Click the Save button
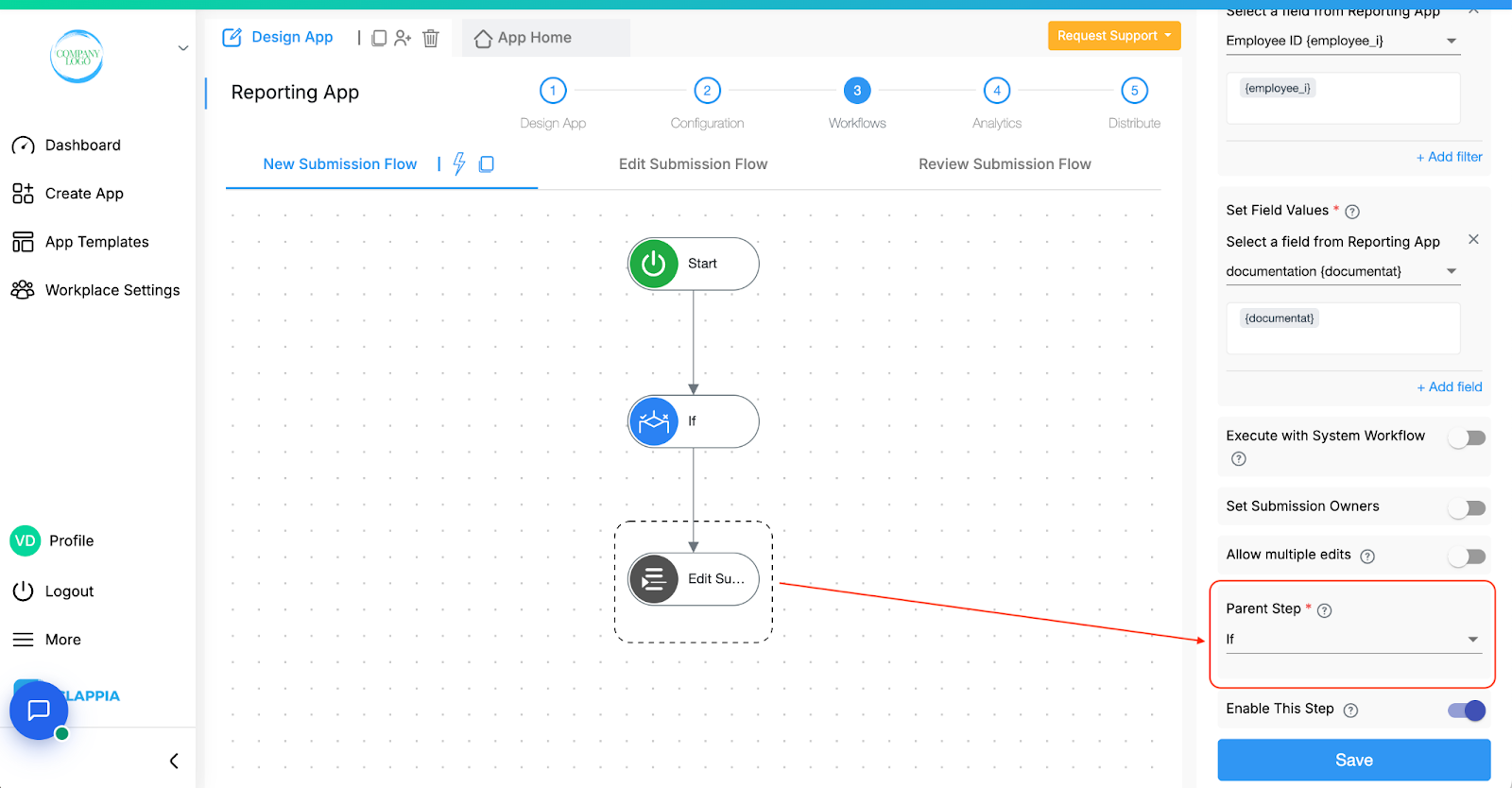The image size is (1512, 788). coord(1354,760)
